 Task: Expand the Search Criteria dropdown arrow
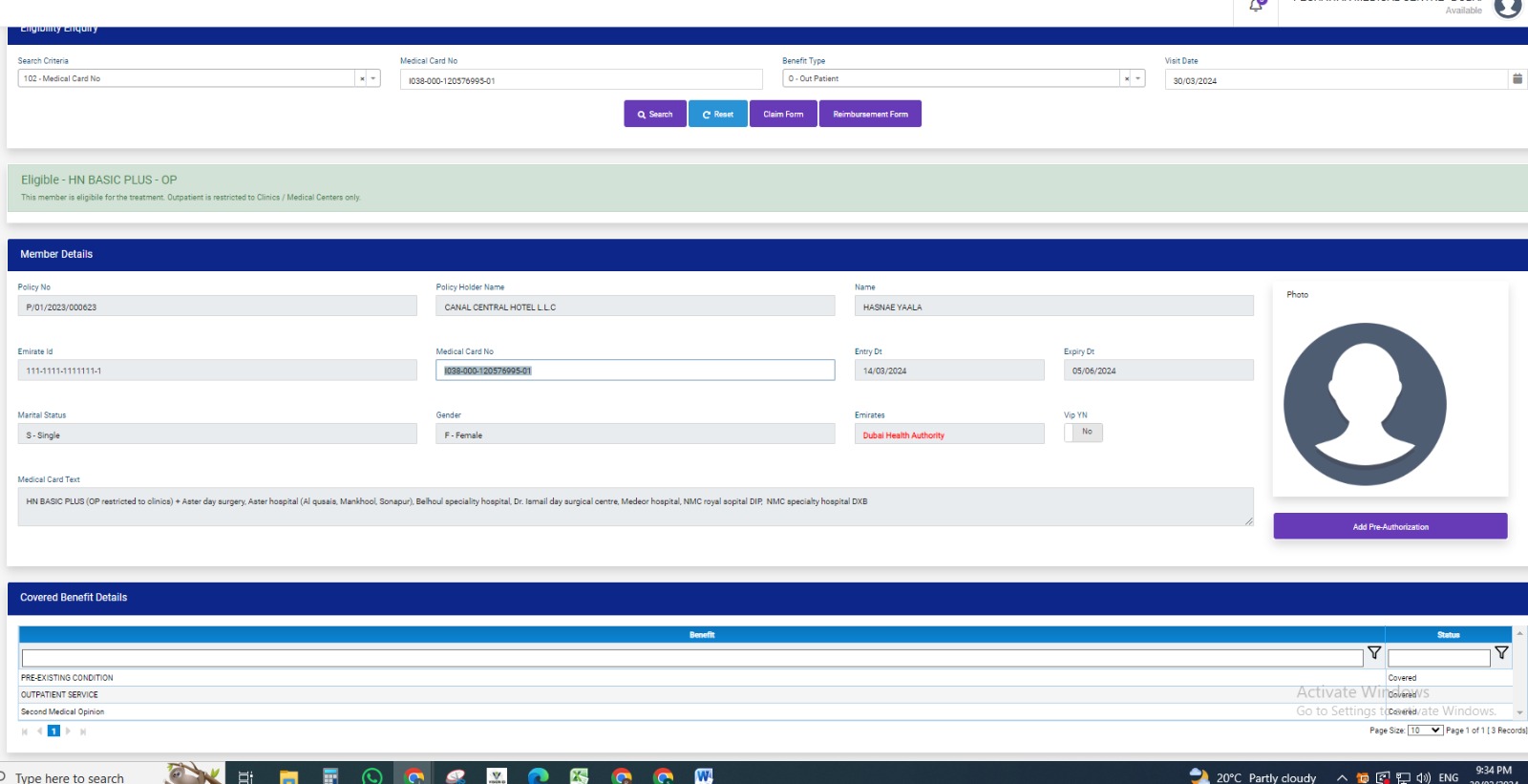point(373,79)
